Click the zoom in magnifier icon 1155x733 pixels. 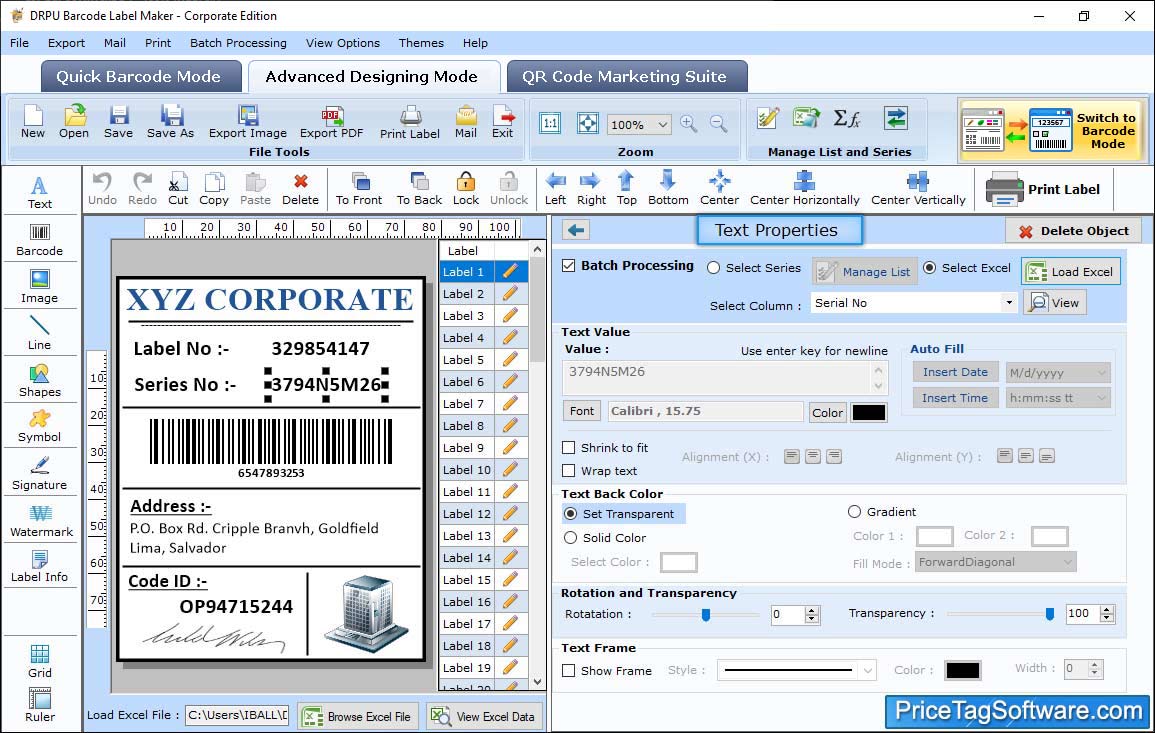pos(689,124)
